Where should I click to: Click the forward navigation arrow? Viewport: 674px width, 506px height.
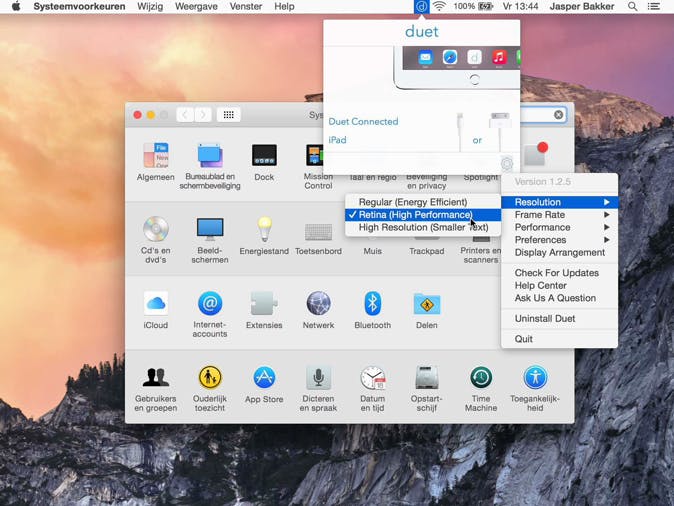coord(202,115)
